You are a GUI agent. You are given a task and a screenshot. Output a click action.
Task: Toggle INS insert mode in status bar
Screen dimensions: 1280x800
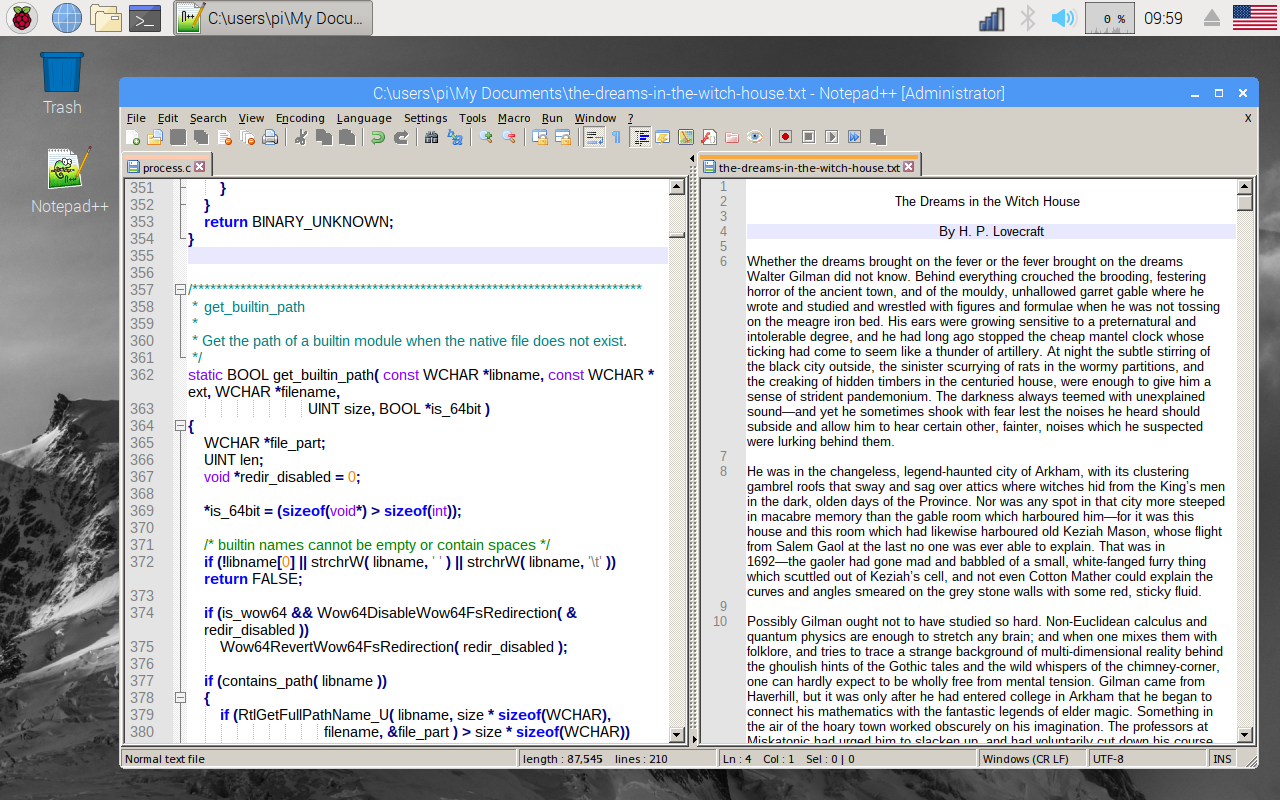point(1222,758)
